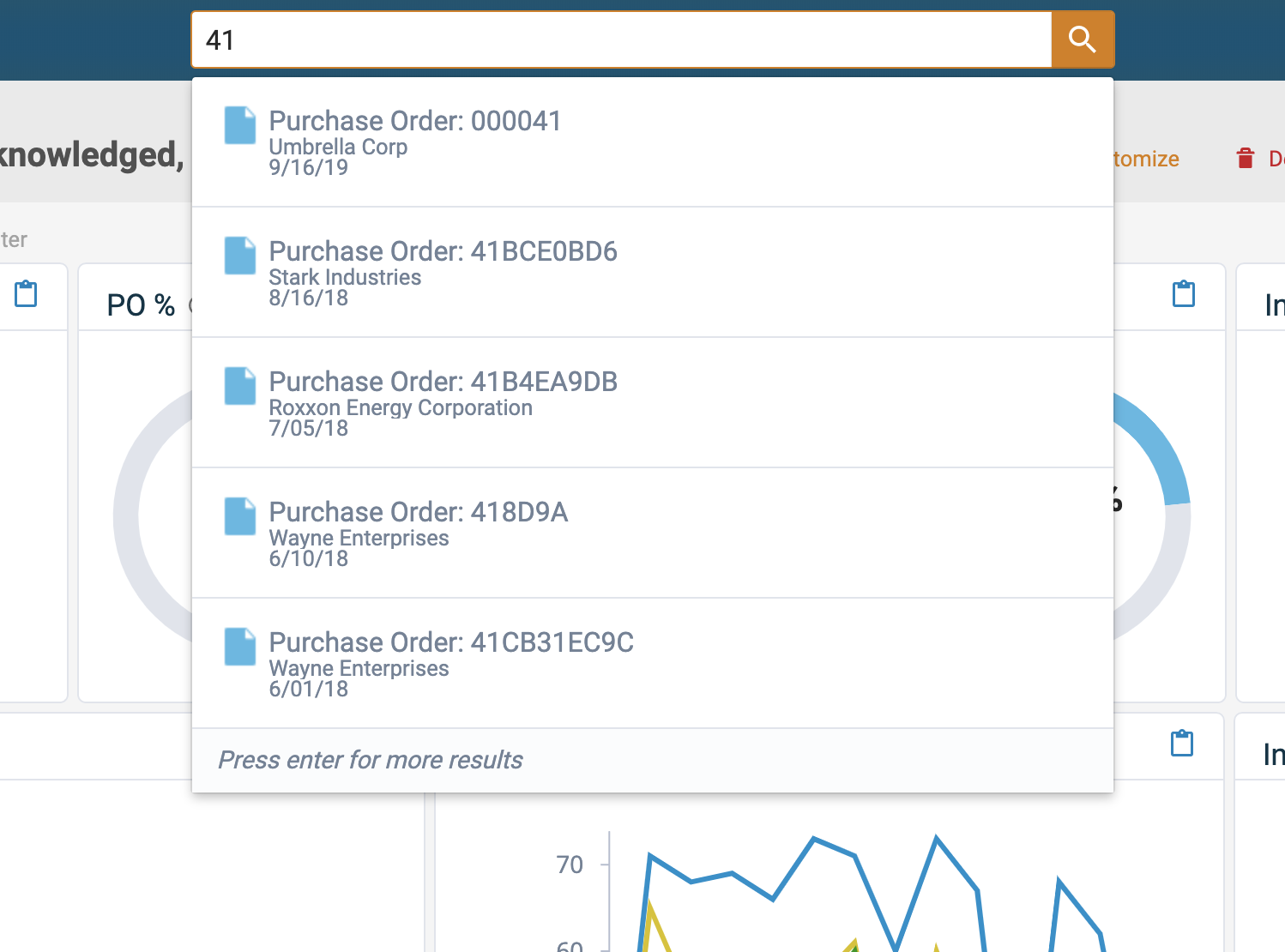This screenshot has width=1285, height=952.
Task: Click the clipboard icon on the bottom-right widget
Action: pos(1183,744)
